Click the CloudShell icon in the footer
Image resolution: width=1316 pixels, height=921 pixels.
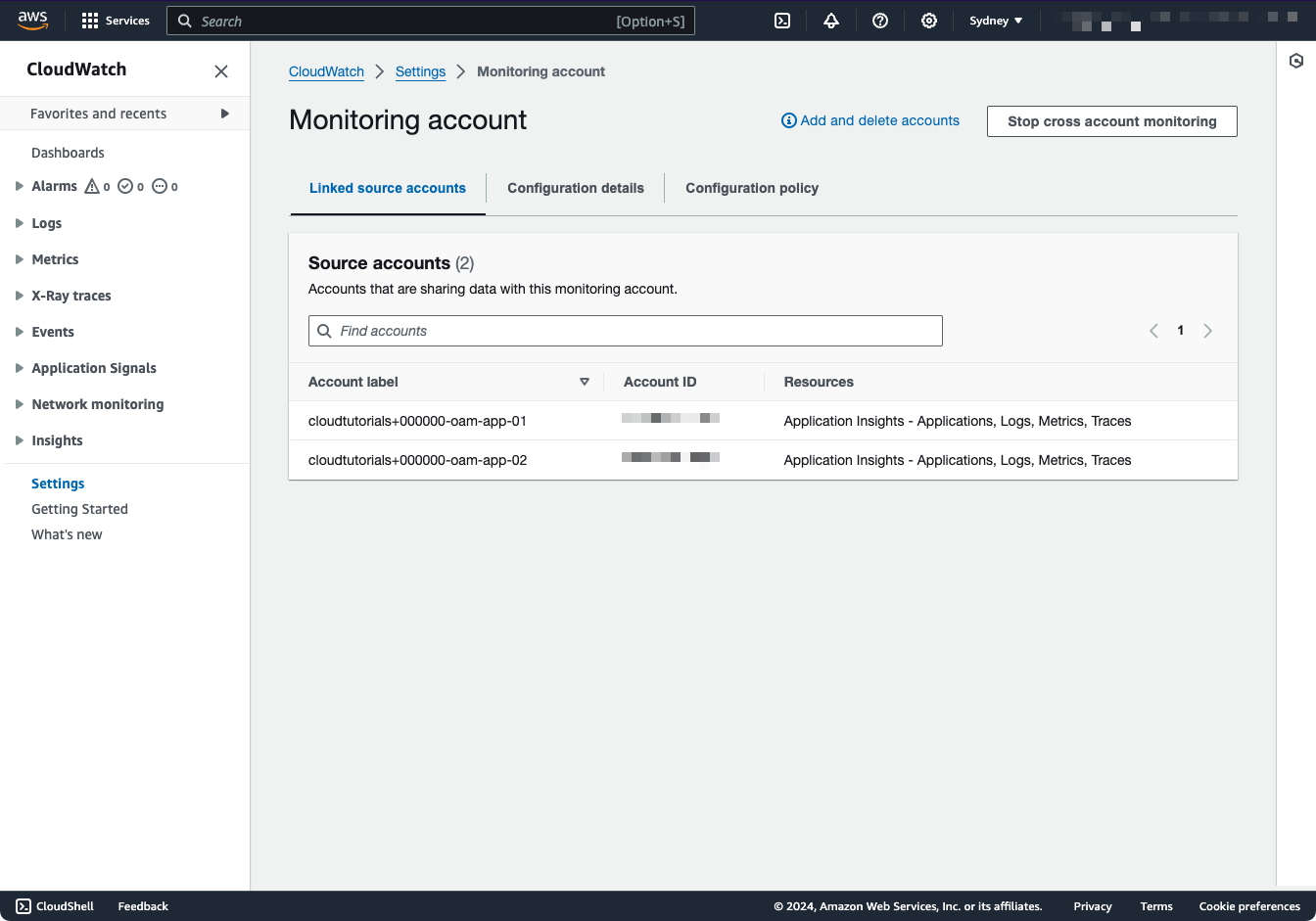pyautogui.click(x=23, y=906)
